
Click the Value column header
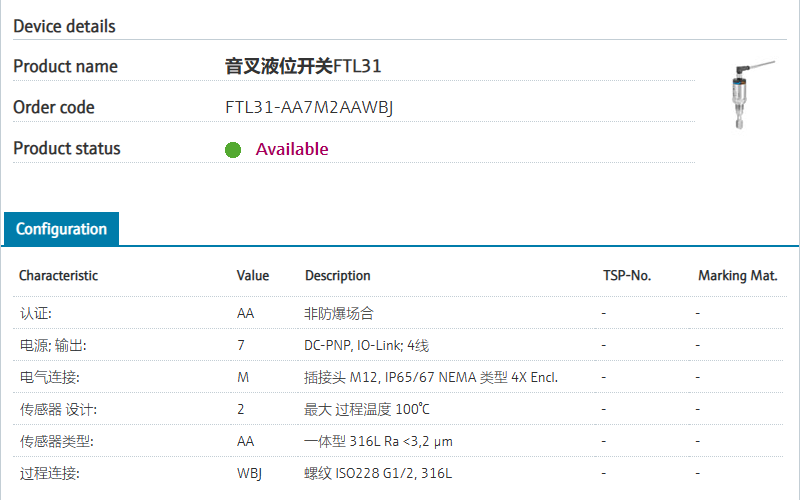pyautogui.click(x=253, y=276)
